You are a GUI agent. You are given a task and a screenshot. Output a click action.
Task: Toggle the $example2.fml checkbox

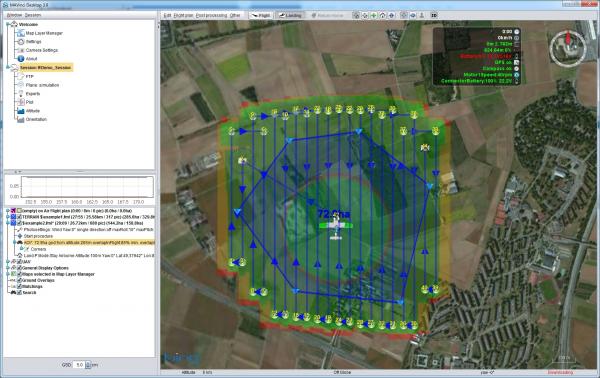tap(19, 223)
